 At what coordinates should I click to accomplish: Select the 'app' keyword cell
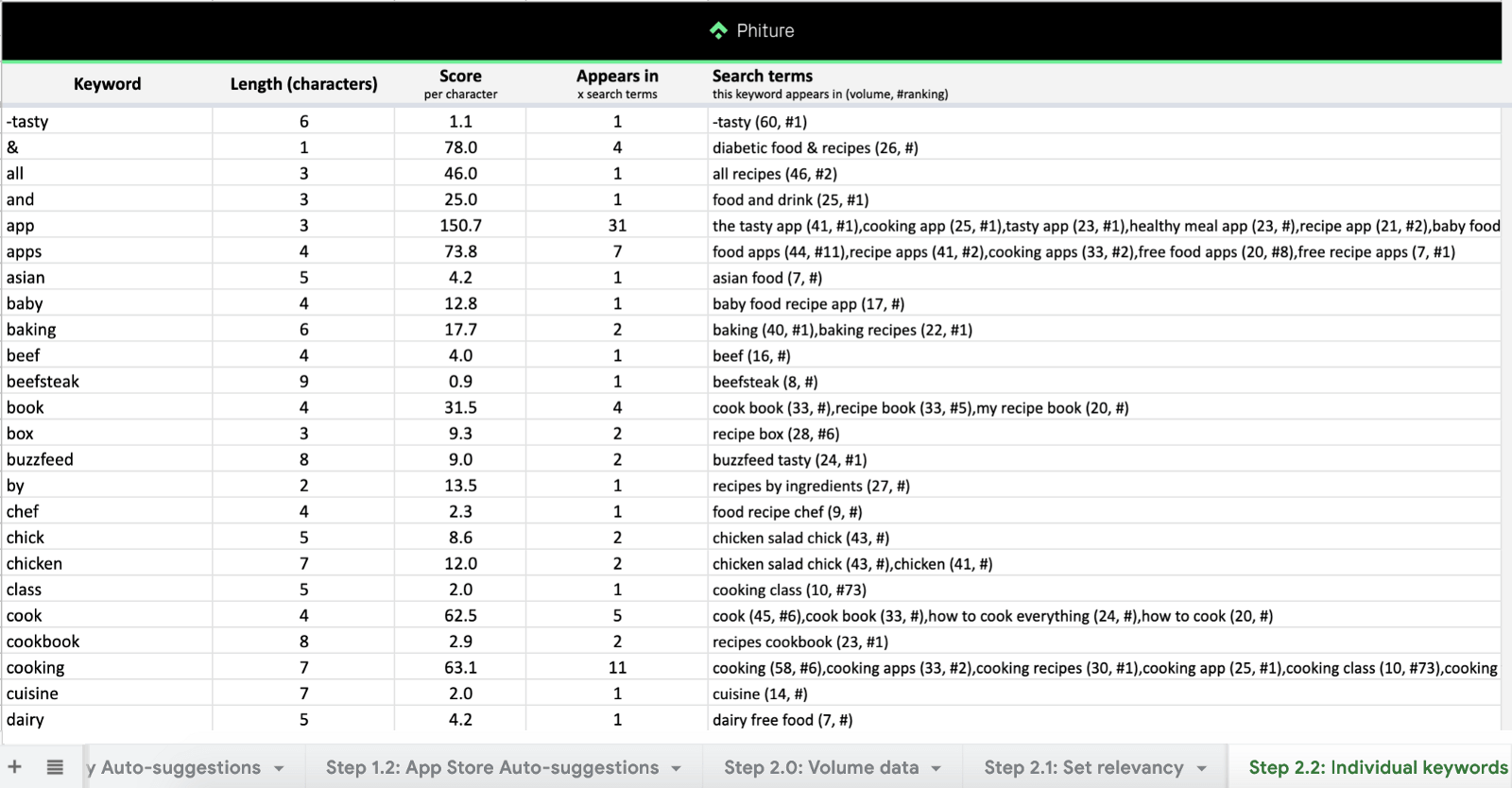point(107,225)
